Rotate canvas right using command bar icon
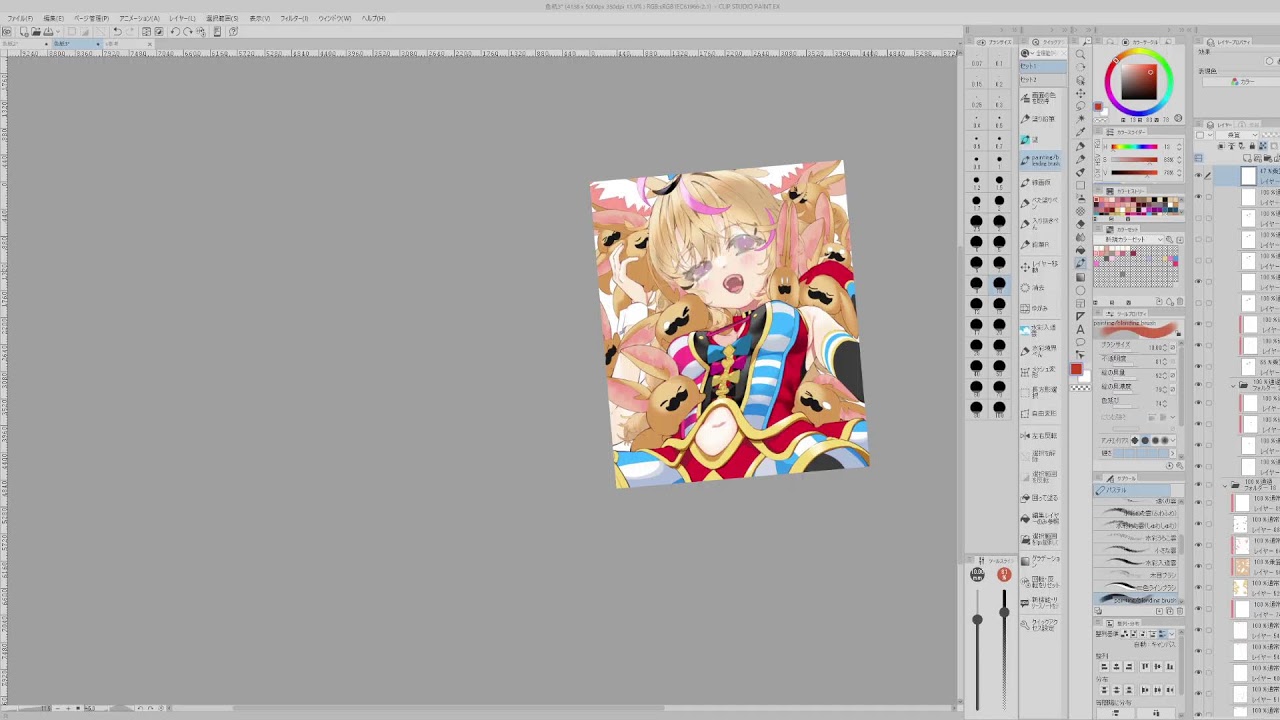 187,32
